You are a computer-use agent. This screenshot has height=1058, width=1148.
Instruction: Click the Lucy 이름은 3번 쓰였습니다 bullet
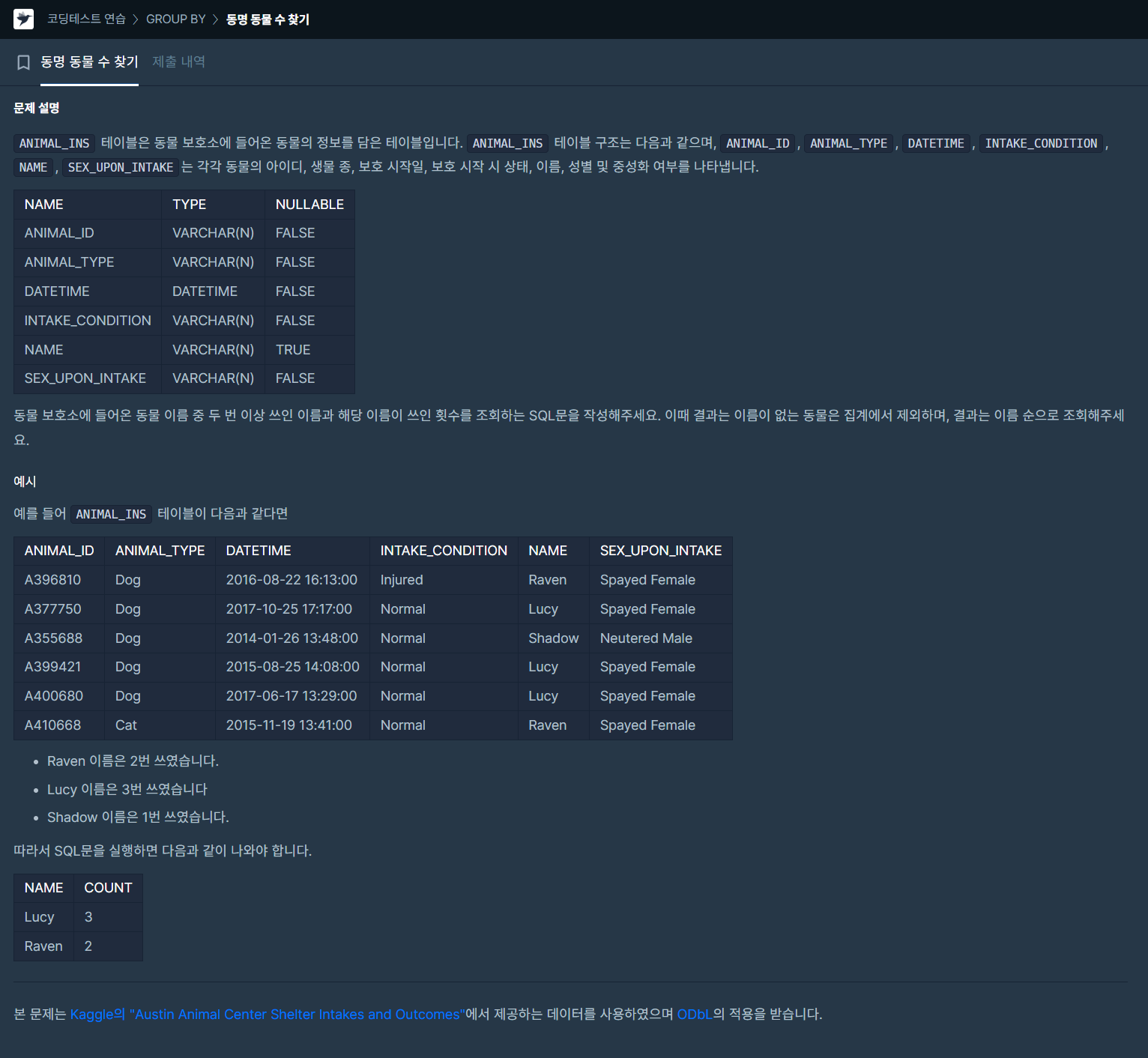(127, 789)
